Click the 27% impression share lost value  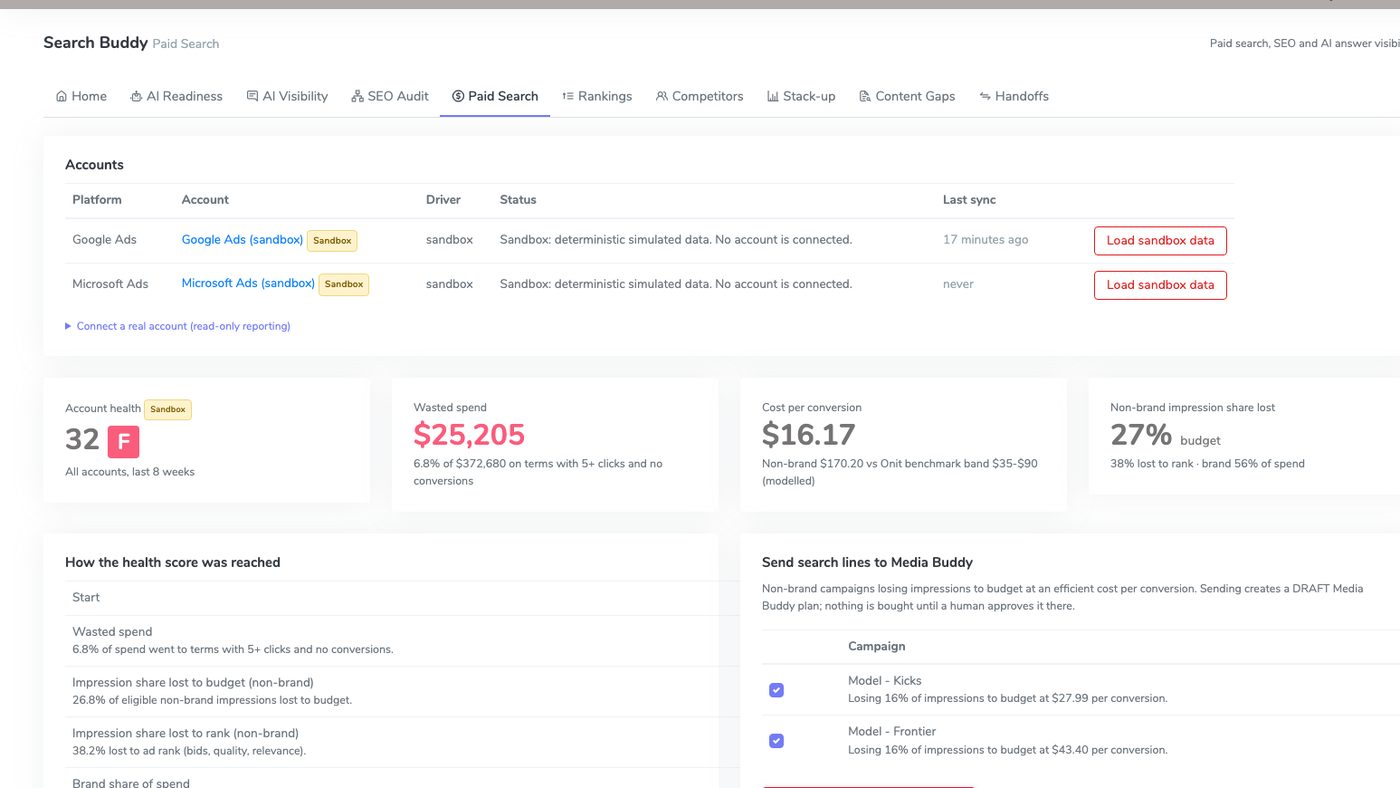1141,435
